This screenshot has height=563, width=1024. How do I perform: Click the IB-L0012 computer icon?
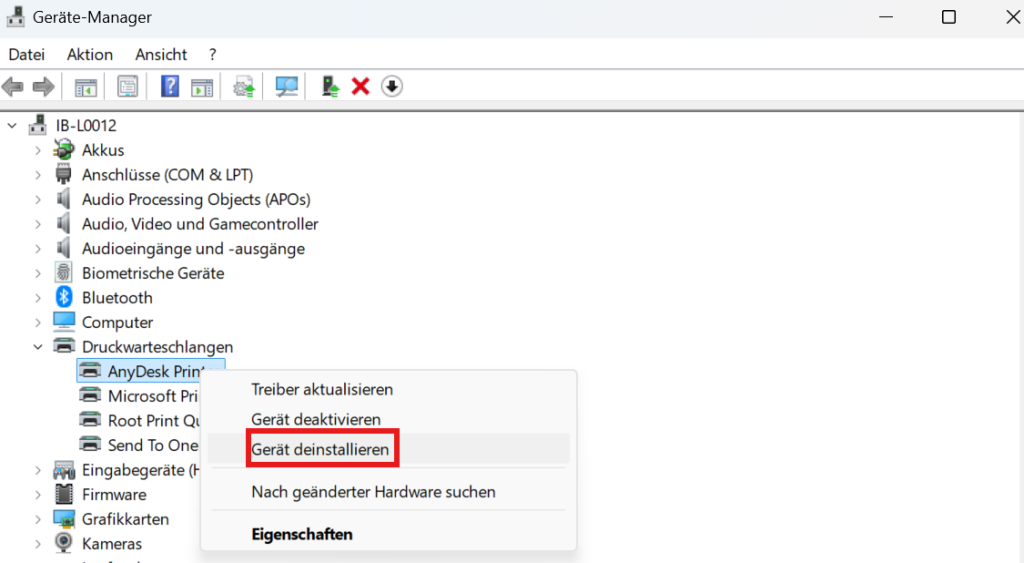38,125
